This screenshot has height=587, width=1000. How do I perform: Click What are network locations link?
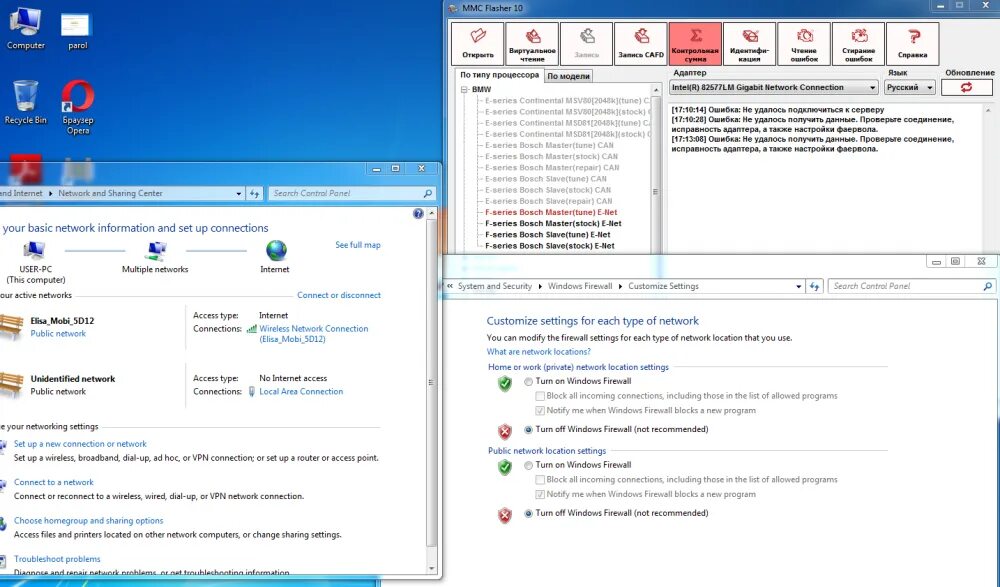tap(538, 352)
